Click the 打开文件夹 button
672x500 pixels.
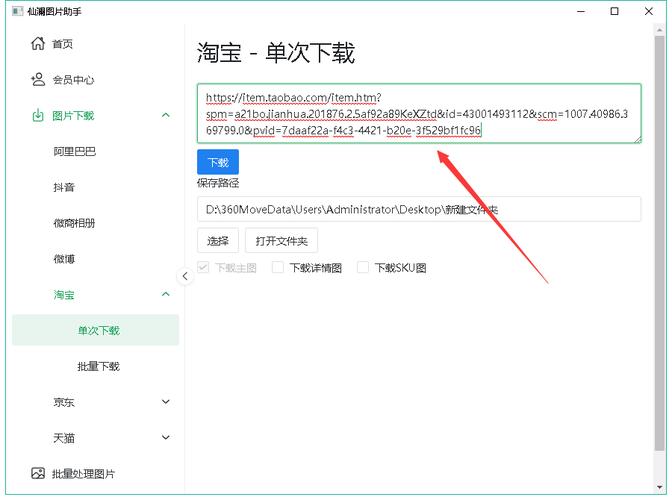282,241
